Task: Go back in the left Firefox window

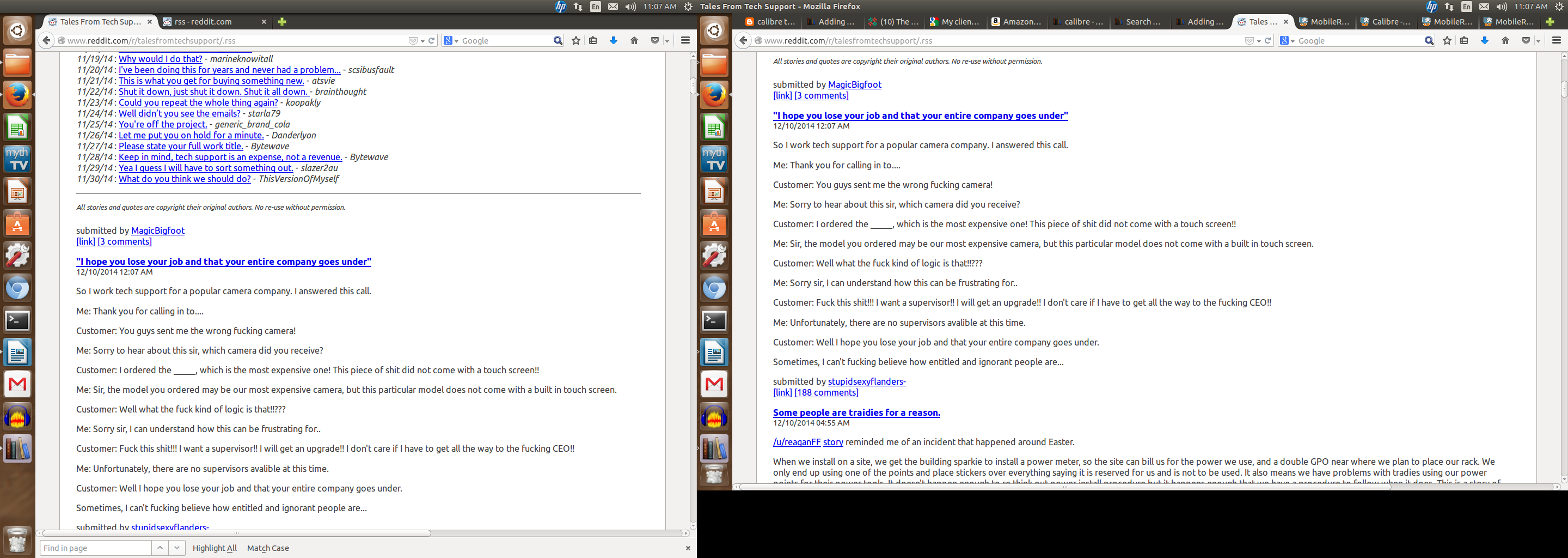Action: pos(46,40)
